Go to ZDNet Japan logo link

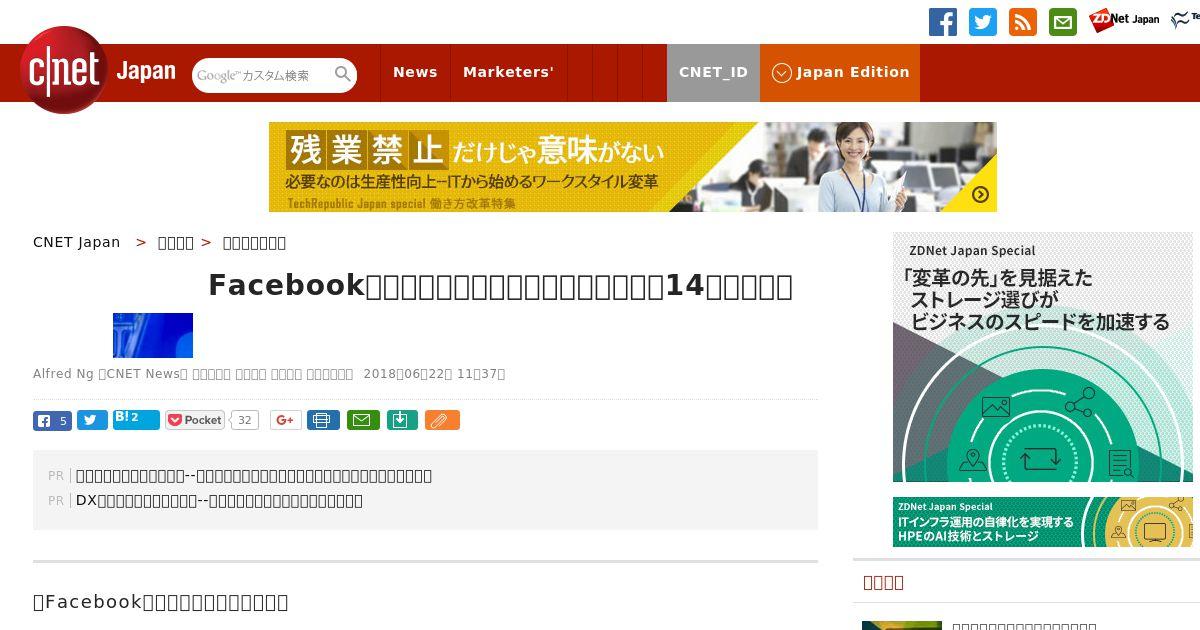tap(1124, 20)
